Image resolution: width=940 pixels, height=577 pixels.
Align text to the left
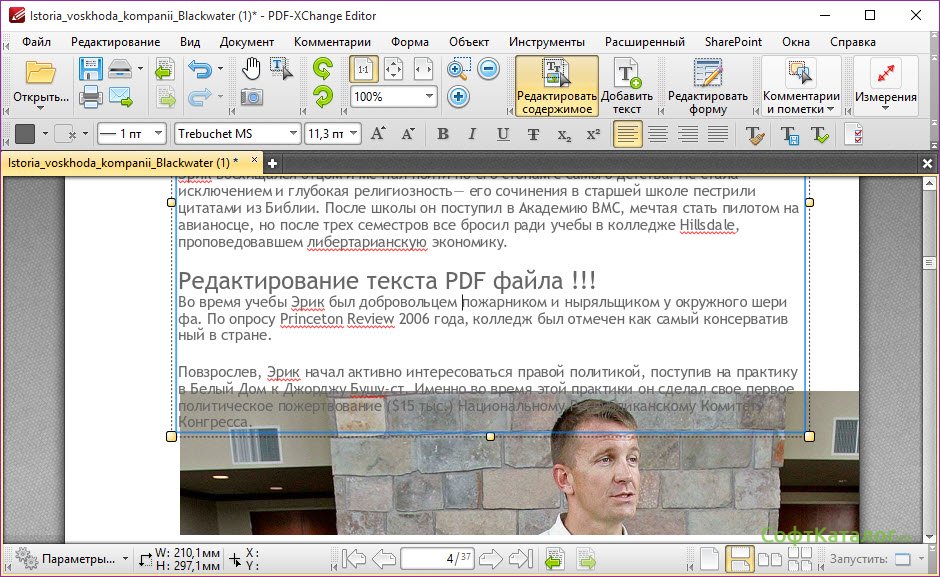click(627, 134)
